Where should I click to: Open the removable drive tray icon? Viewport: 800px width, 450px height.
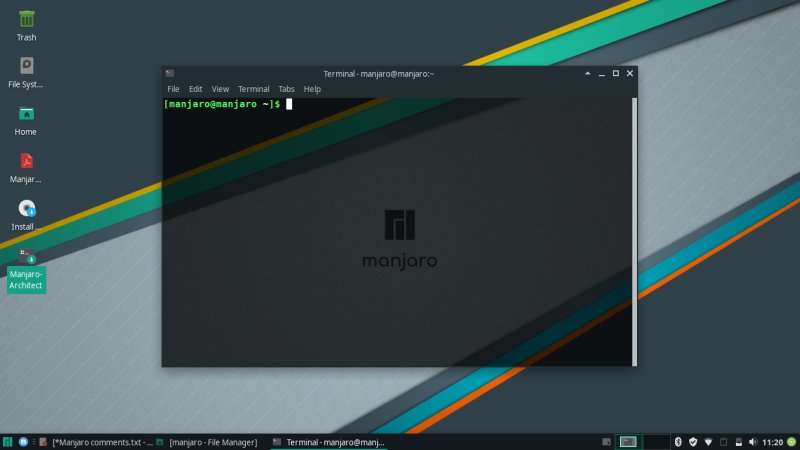(738, 442)
